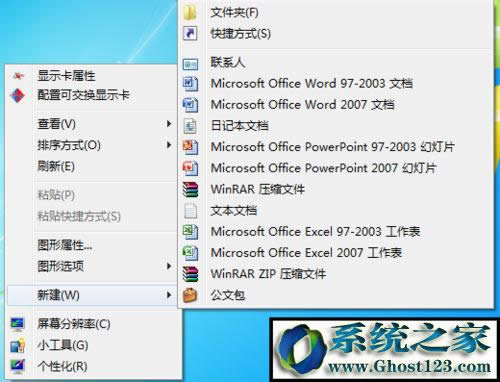This screenshot has width=500, height=382.
Task: Click the blank page icon beside 文本文档
Action: 190,211
